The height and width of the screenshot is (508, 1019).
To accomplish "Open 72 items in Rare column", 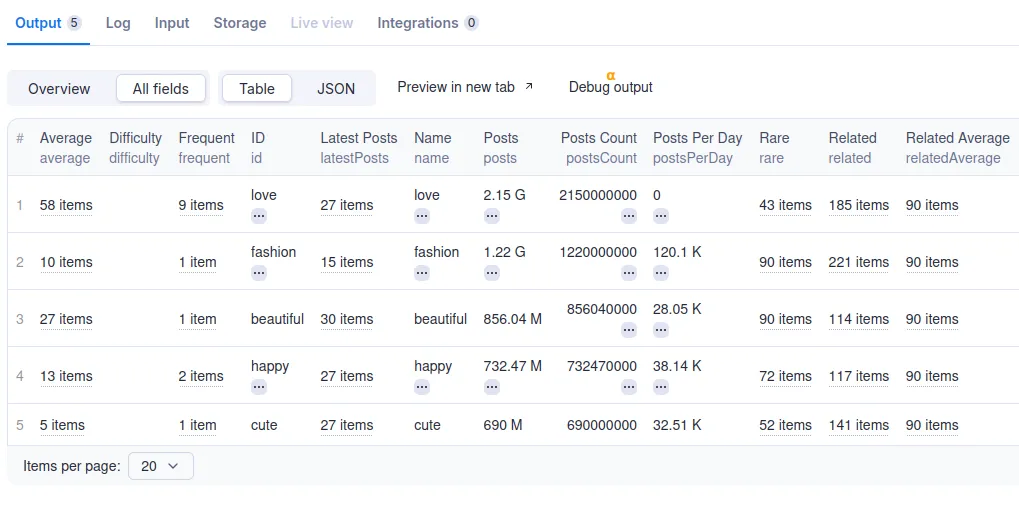I will [x=785, y=377].
